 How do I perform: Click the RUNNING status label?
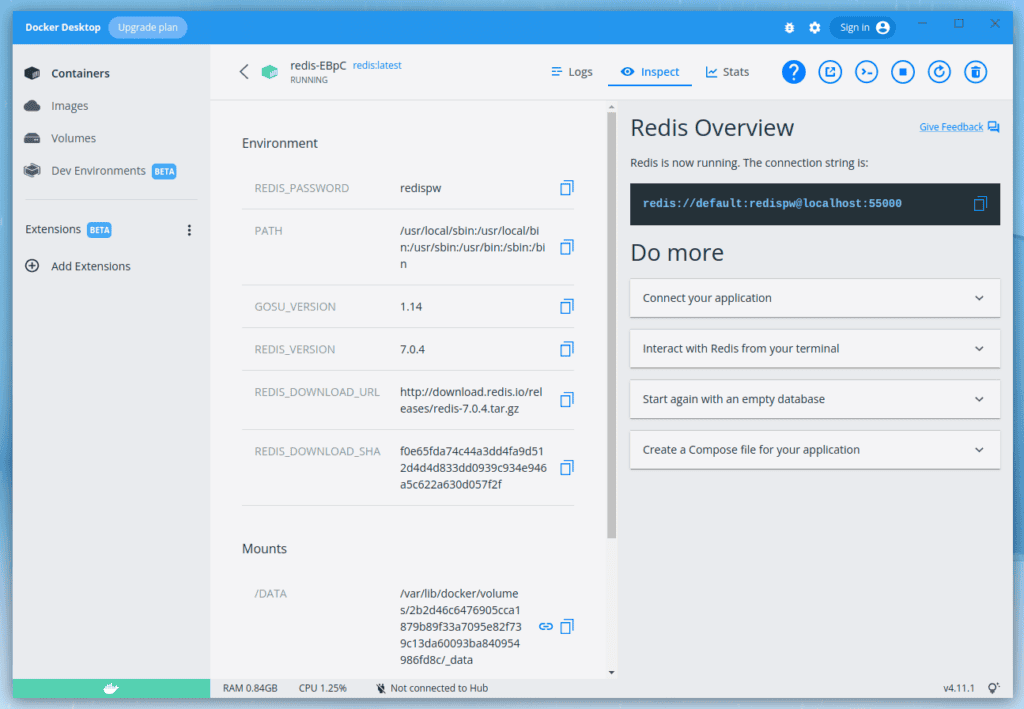pyautogui.click(x=309, y=80)
